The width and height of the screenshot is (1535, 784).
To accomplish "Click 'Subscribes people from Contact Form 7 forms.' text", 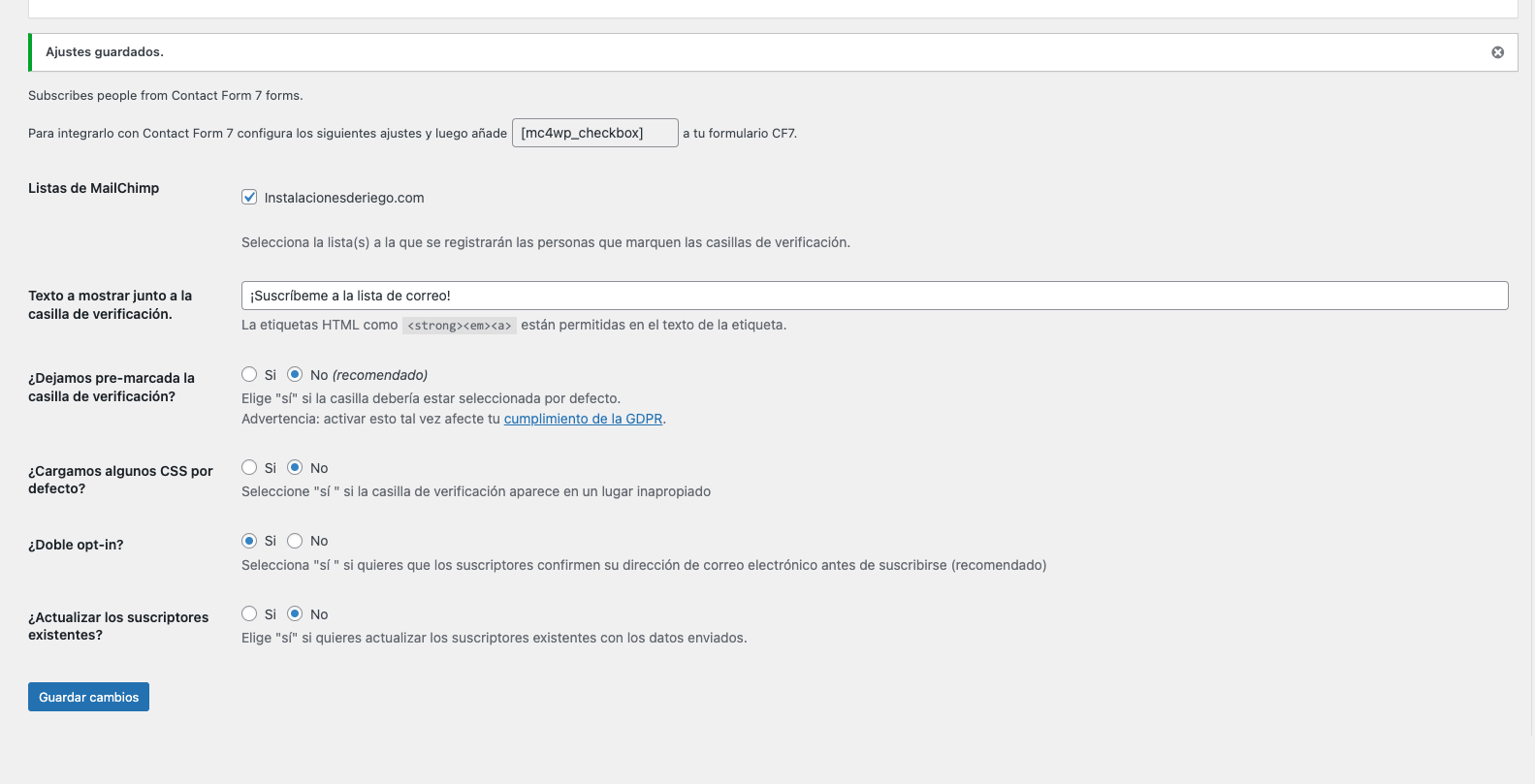I will 166,95.
